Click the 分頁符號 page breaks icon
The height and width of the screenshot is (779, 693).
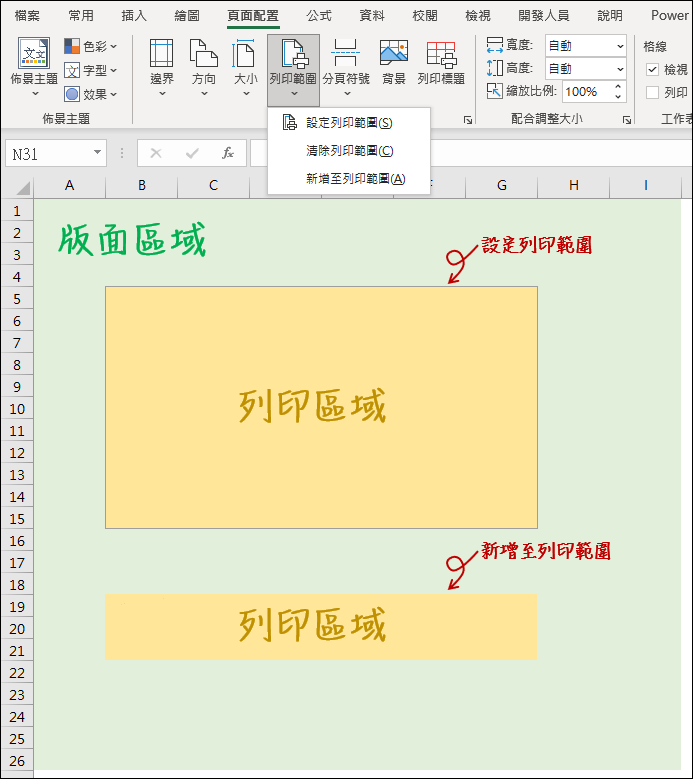346,54
